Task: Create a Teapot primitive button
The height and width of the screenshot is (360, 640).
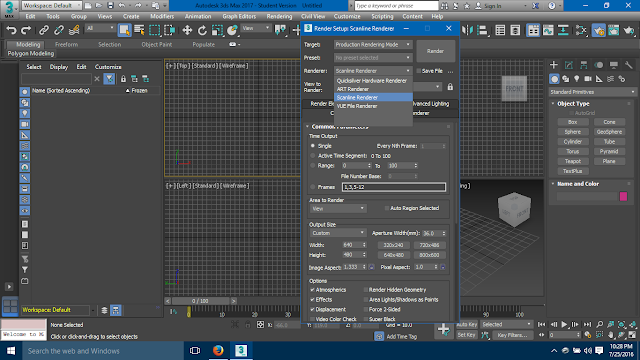Action: pyautogui.click(x=573, y=161)
